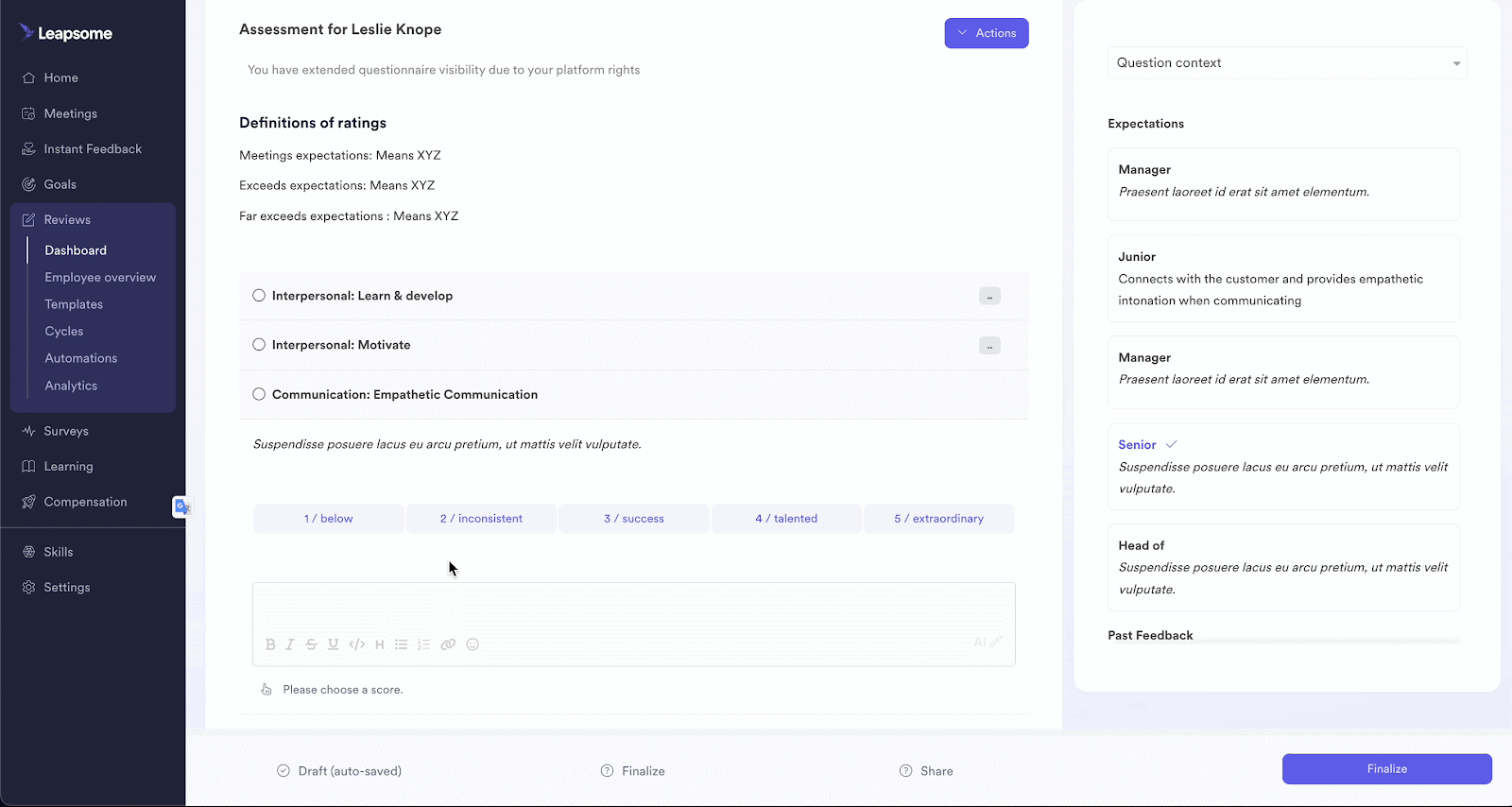Go to Analytics in the Reviews menu
Image resolution: width=1512 pixels, height=807 pixels.
click(71, 386)
